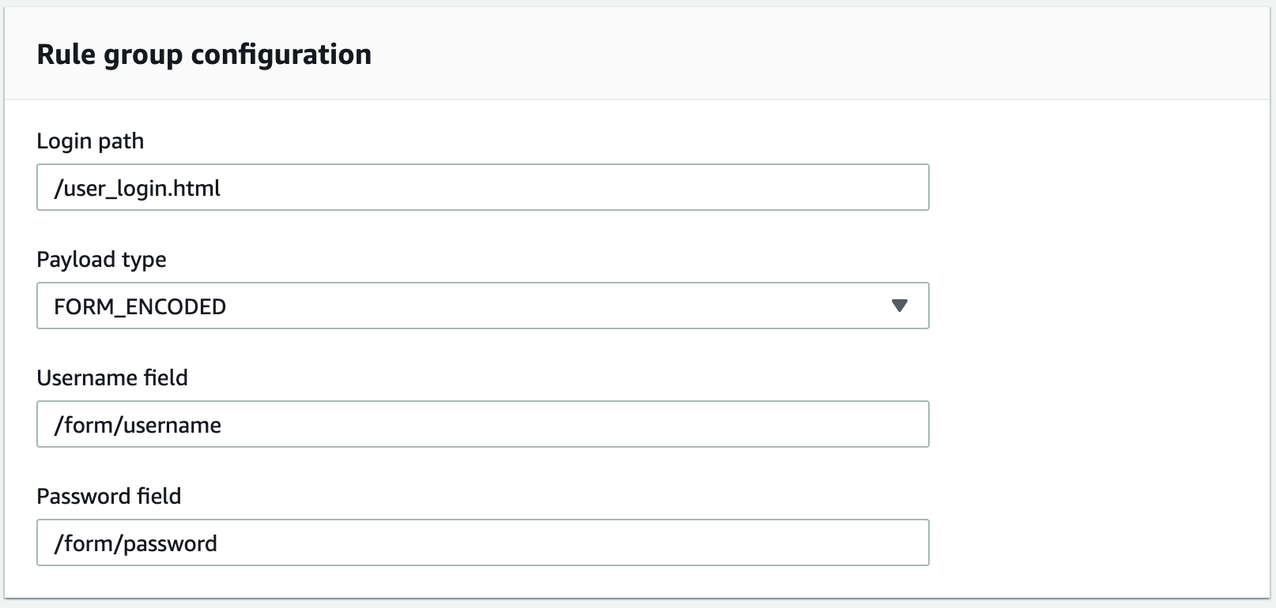
Task: Click the /user_login.html text
Action: (137, 188)
